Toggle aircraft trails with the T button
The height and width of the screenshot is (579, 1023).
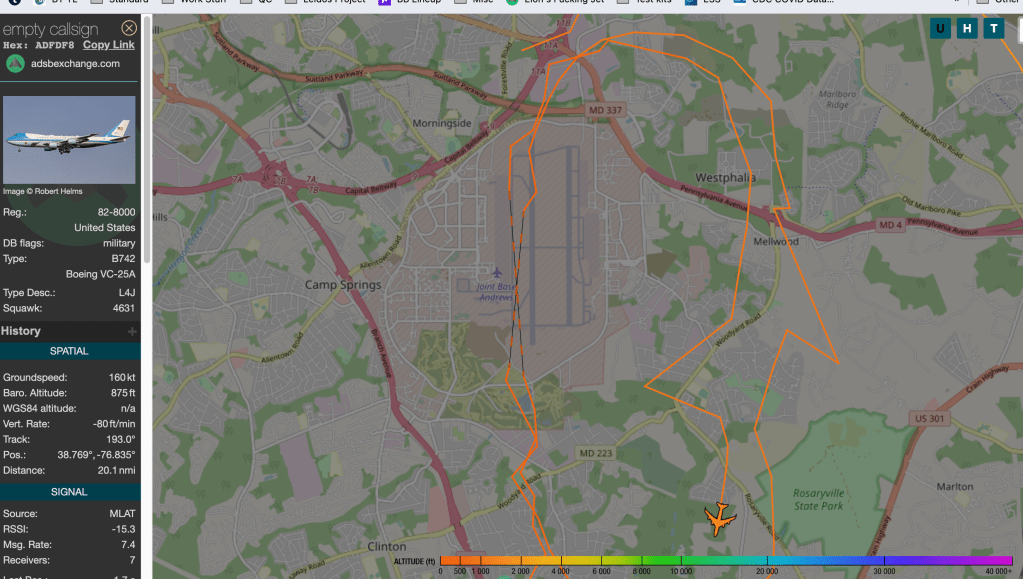click(993, 28)
